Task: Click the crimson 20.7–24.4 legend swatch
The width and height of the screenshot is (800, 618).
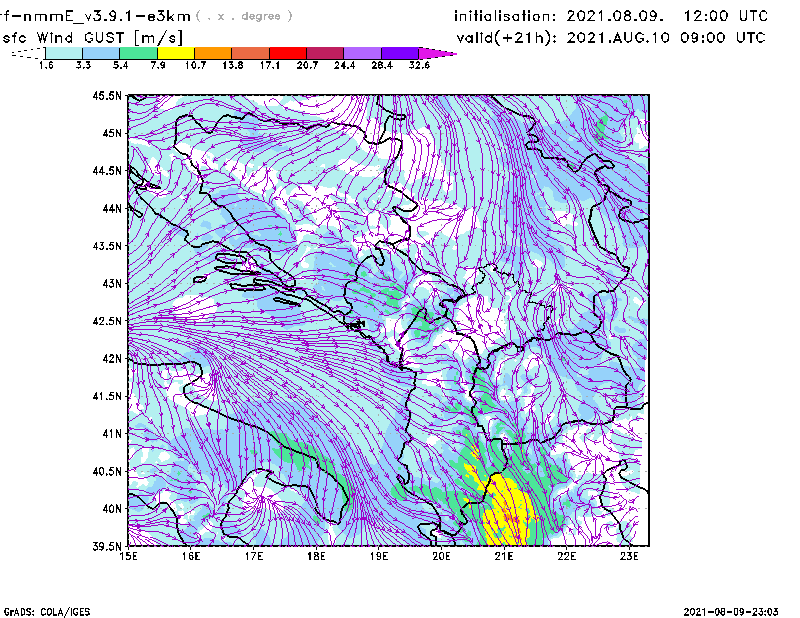Action: coord(325,53)
